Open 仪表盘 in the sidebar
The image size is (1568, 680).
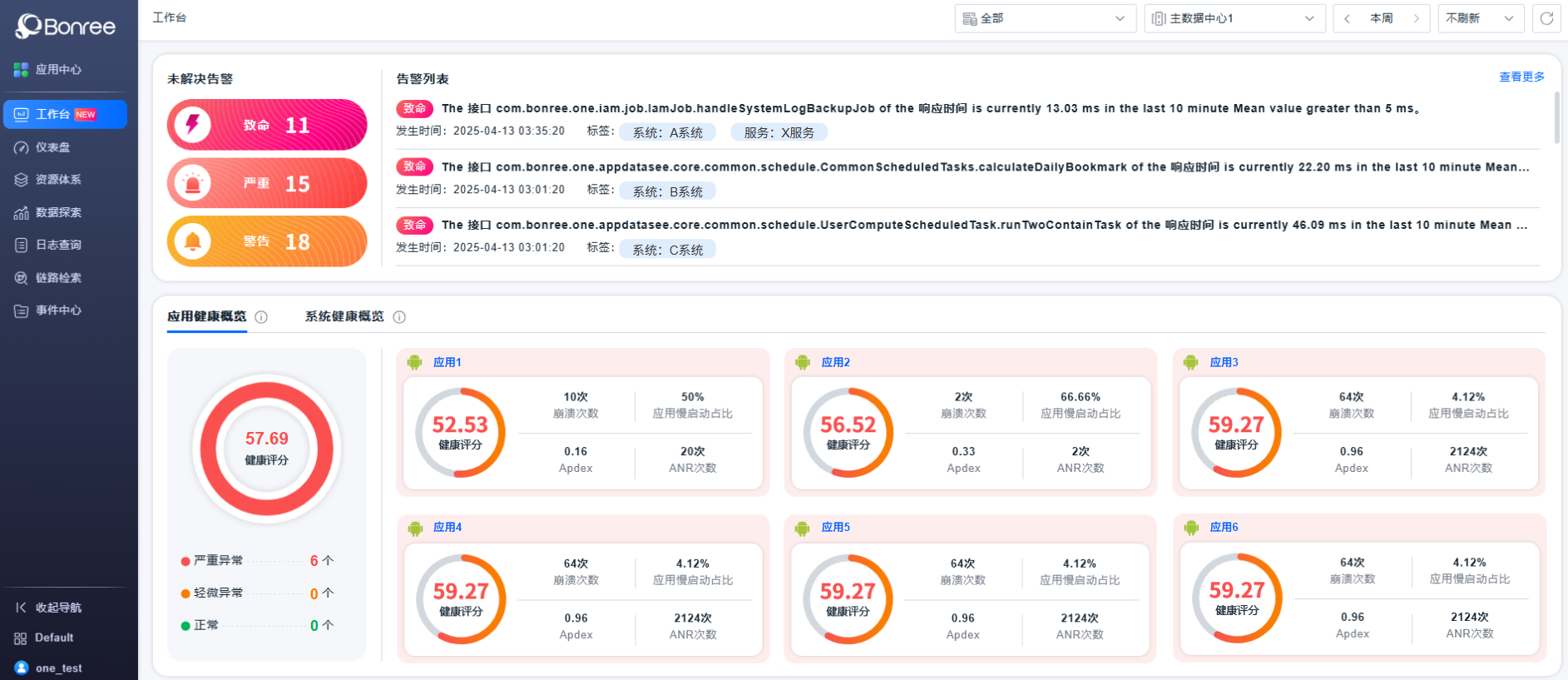pyautogui.click(x=52, y=147)
